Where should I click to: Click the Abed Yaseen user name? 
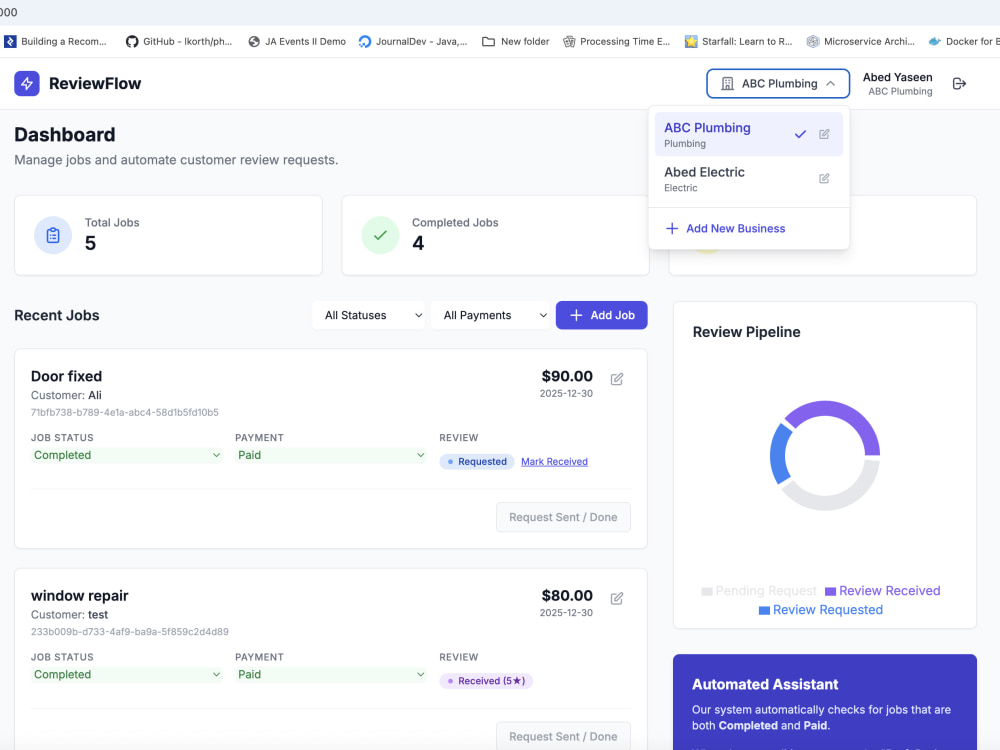point(897,77)
